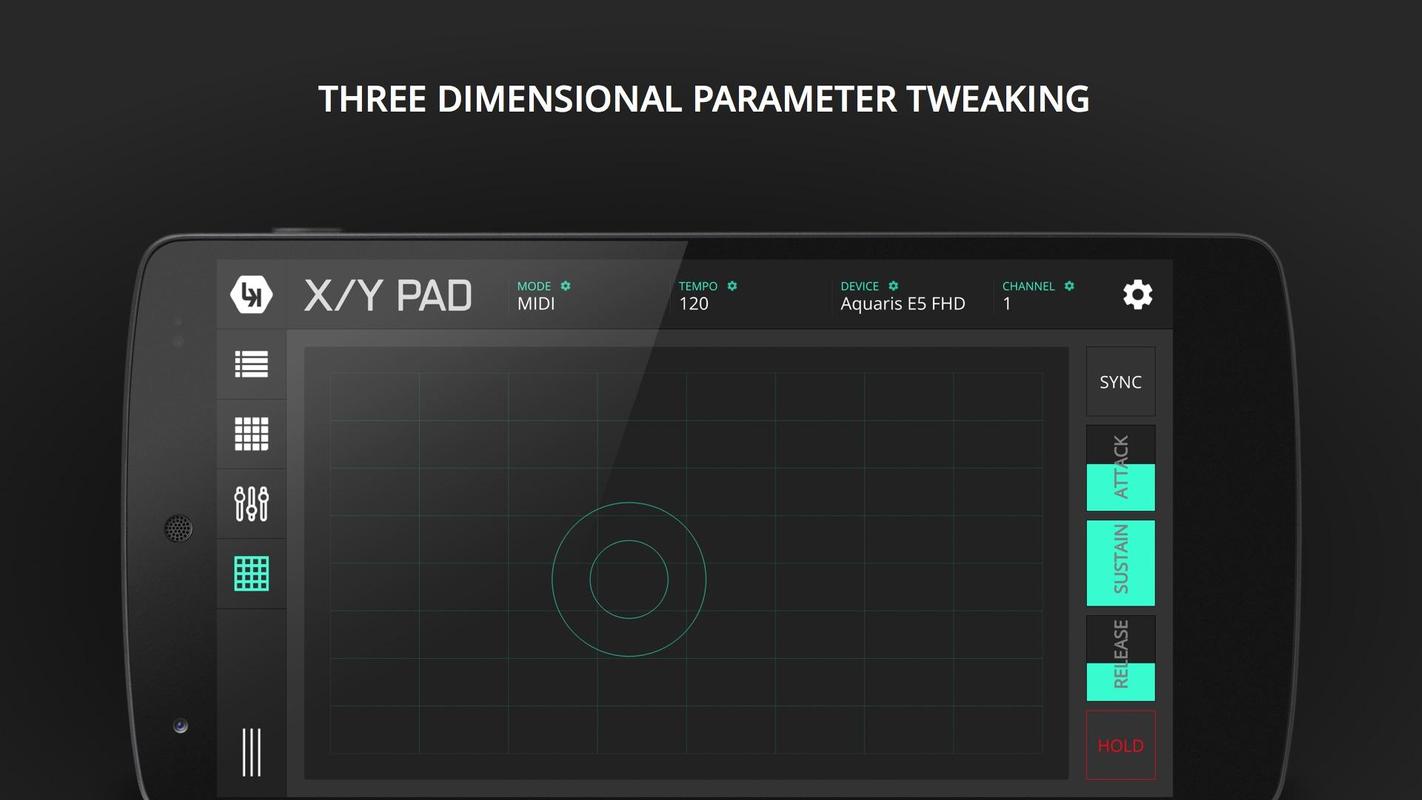Click the gear next to CHANNEL
Screen dimensions: 1422x800
point(1069,286)
